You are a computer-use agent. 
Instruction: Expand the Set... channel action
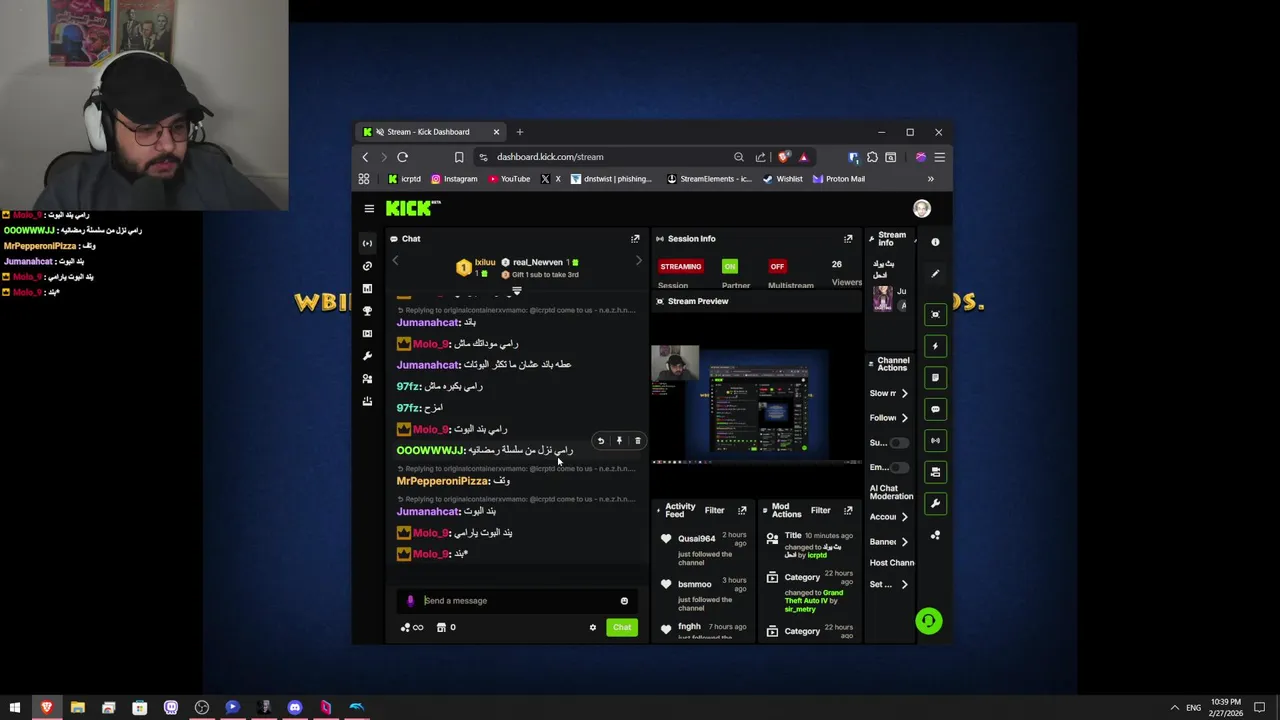pos(904,584)
